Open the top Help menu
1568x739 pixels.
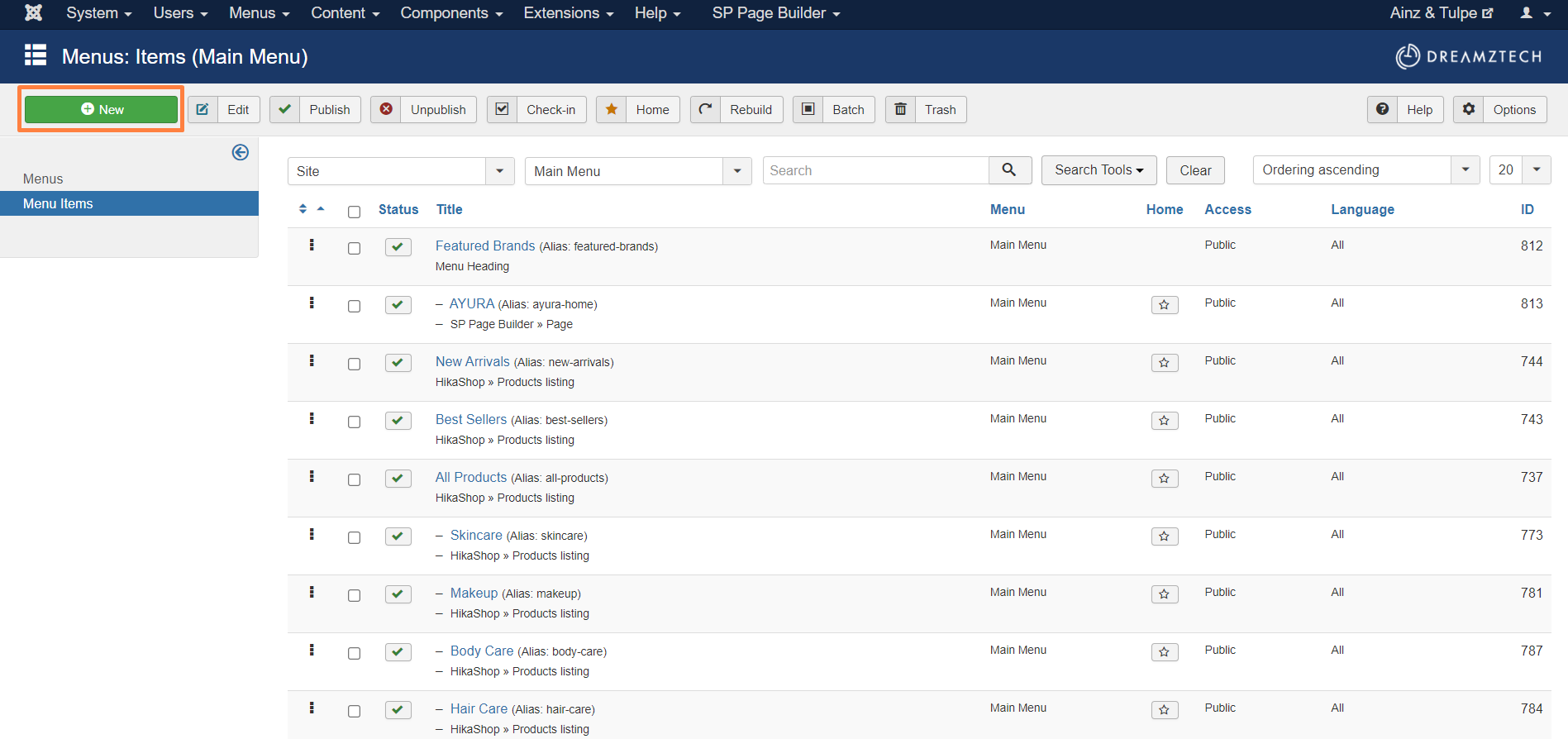(657, 13)
